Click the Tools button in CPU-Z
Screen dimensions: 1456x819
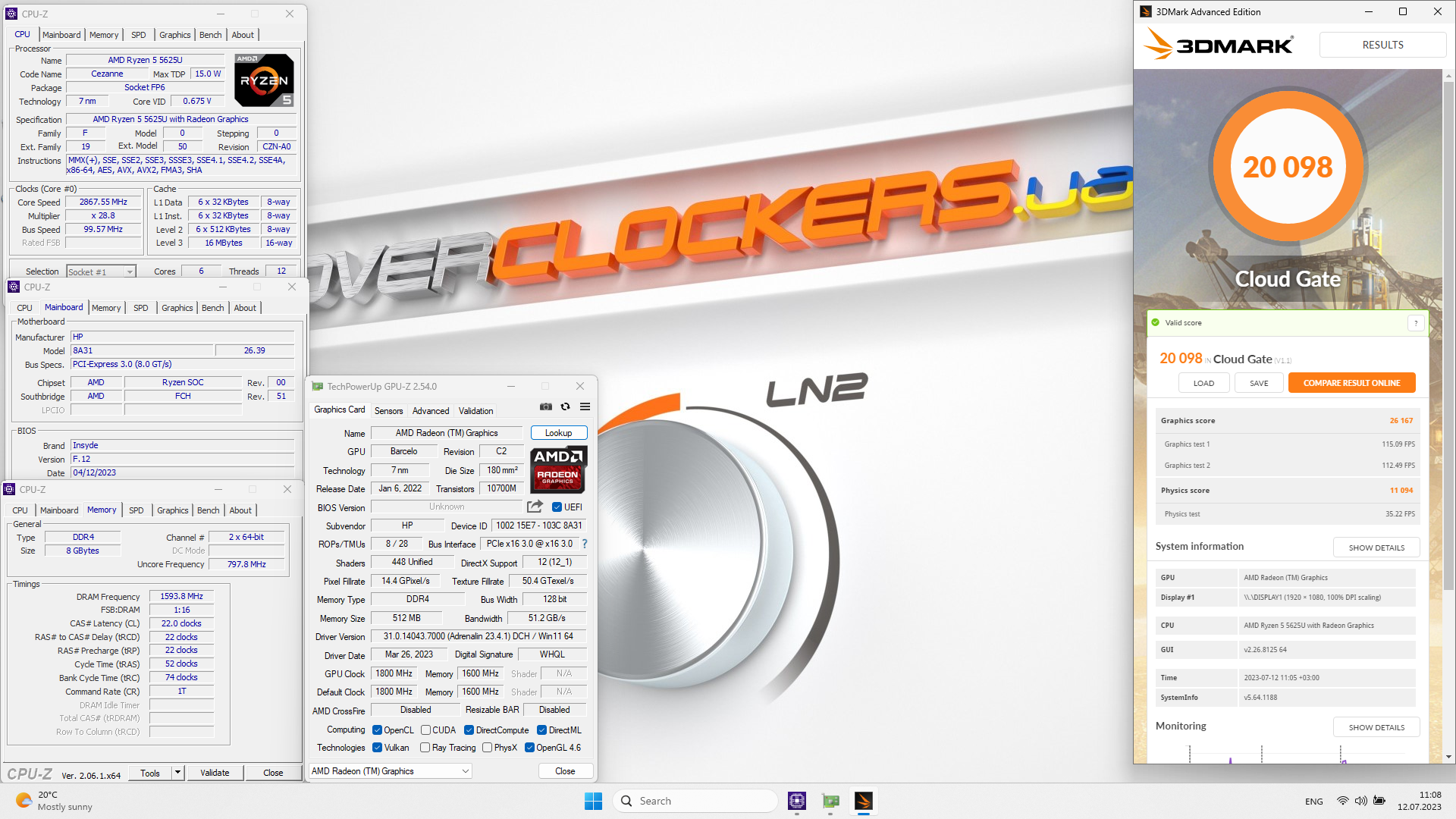click(x=150, y=773)
